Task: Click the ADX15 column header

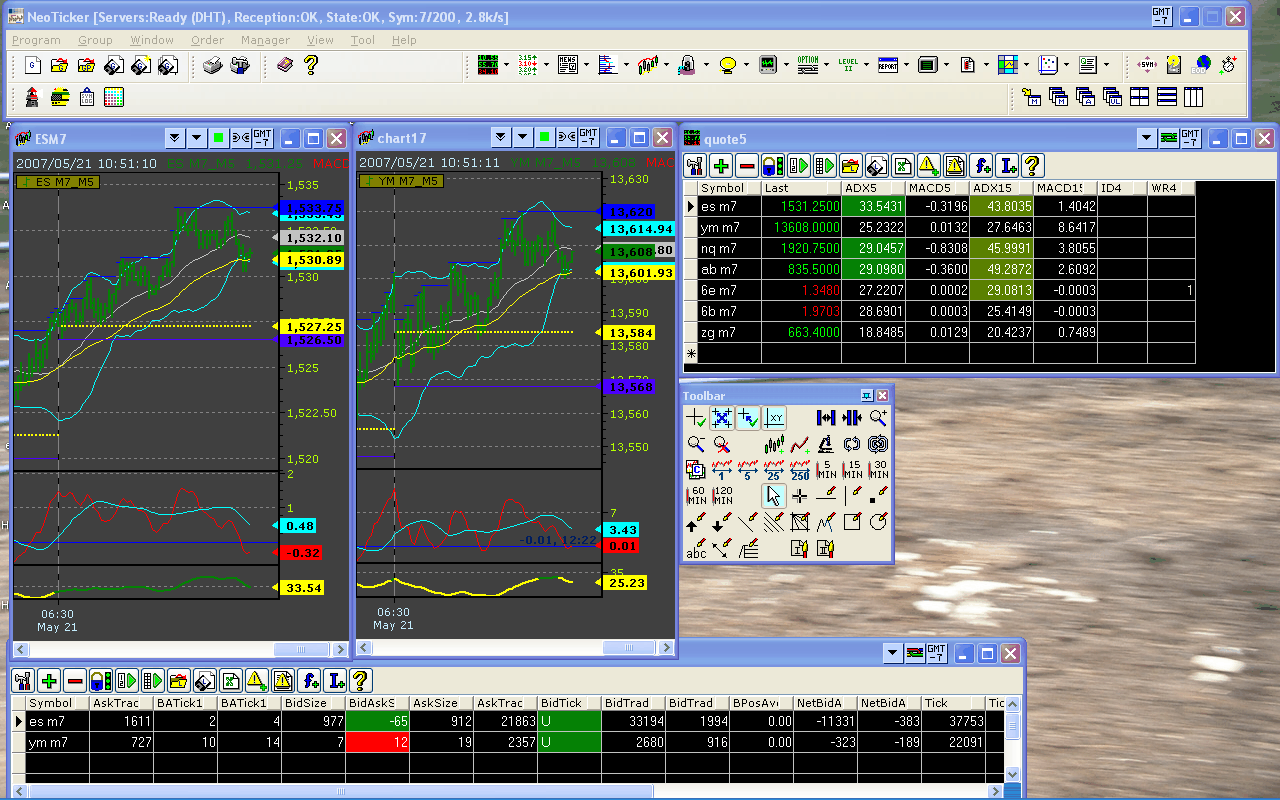Action: click(x=1000, y=188)
